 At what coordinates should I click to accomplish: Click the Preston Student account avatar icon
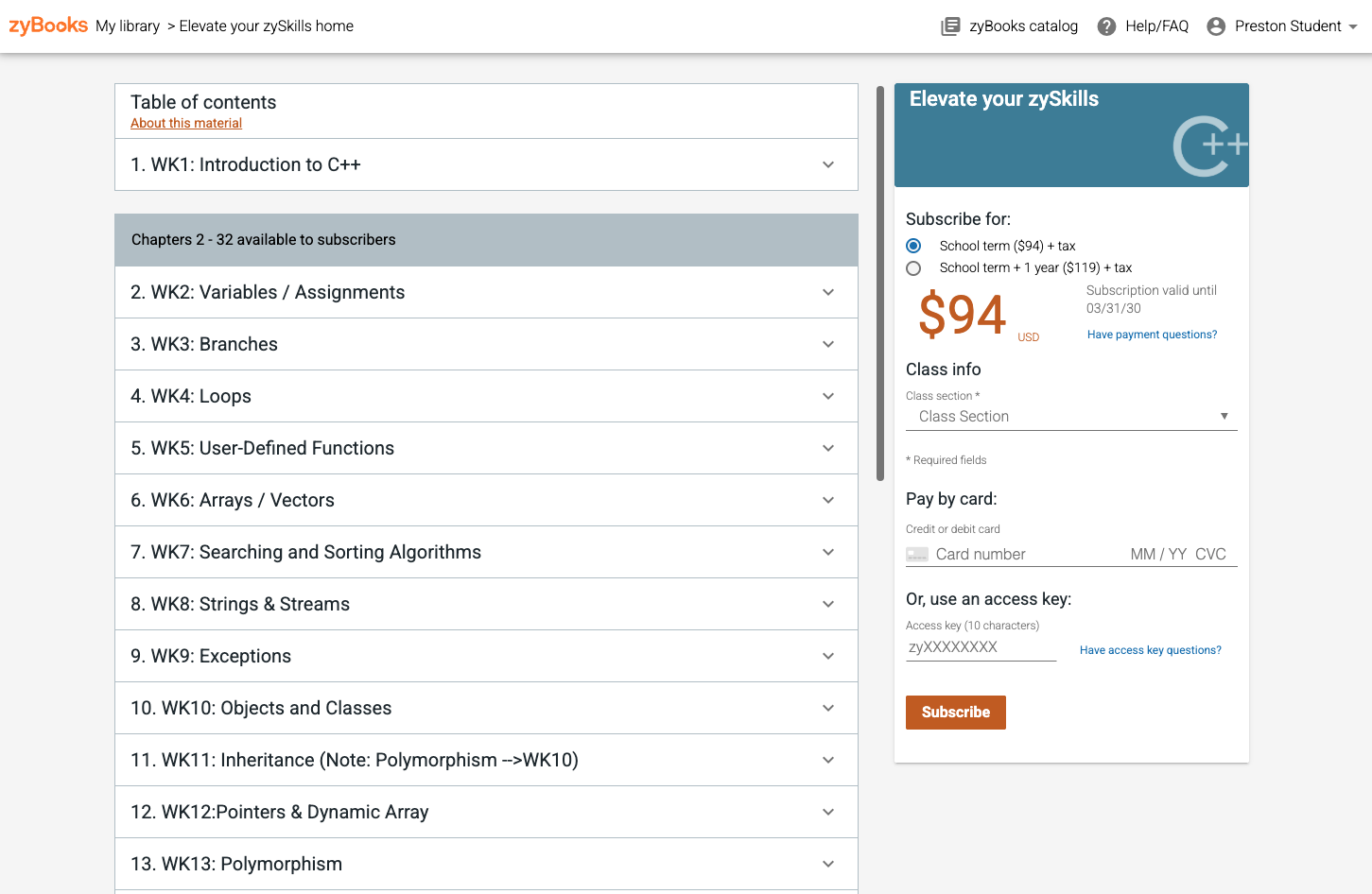(1216, 26)
